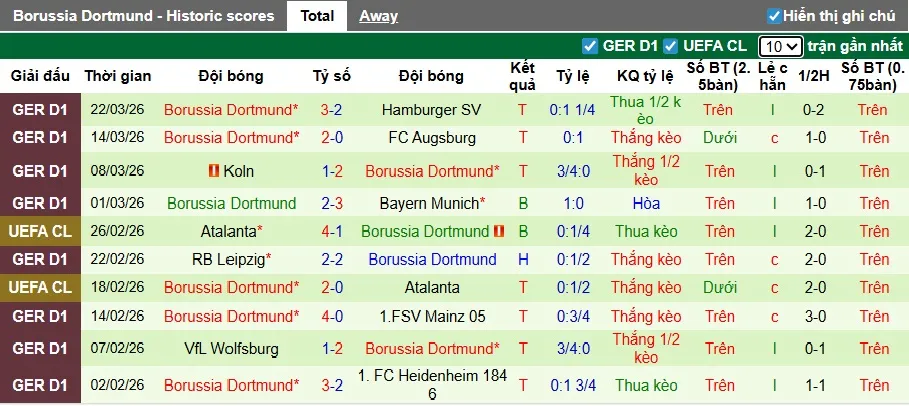Open RB Leipzig team page
Viewport: 909px width, 406px height.
(231, 259)
